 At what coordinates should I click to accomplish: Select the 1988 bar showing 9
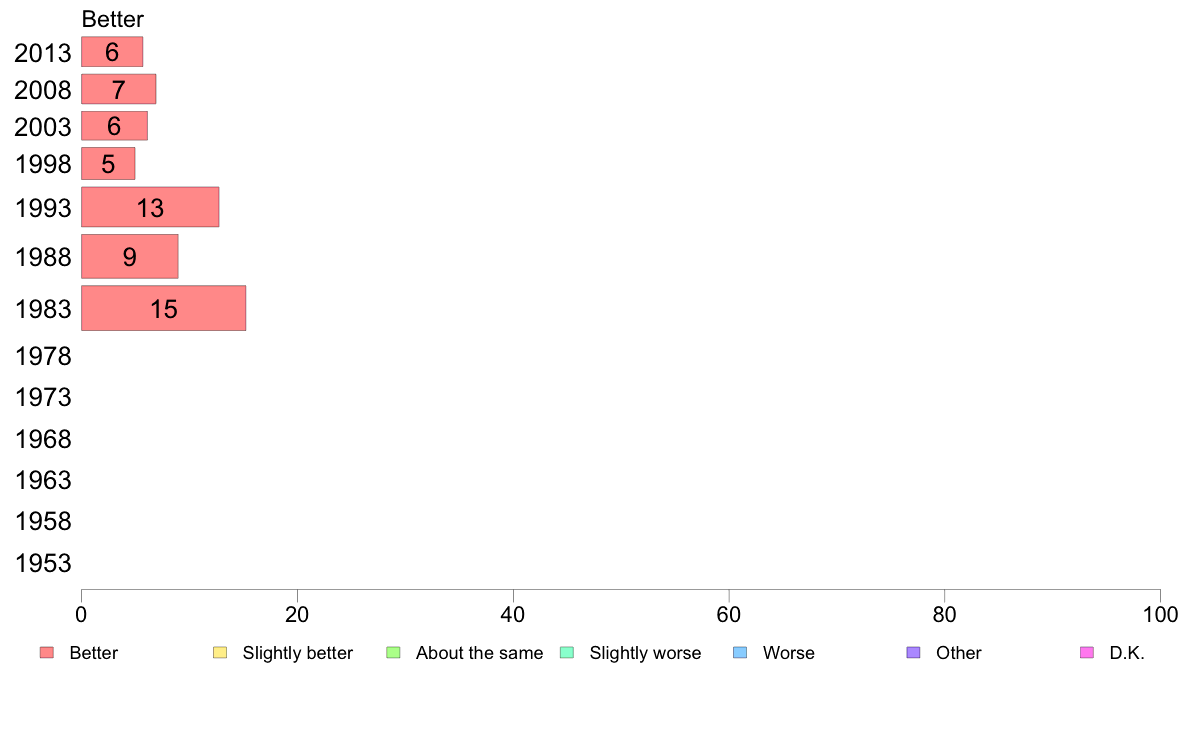[130, 256]
